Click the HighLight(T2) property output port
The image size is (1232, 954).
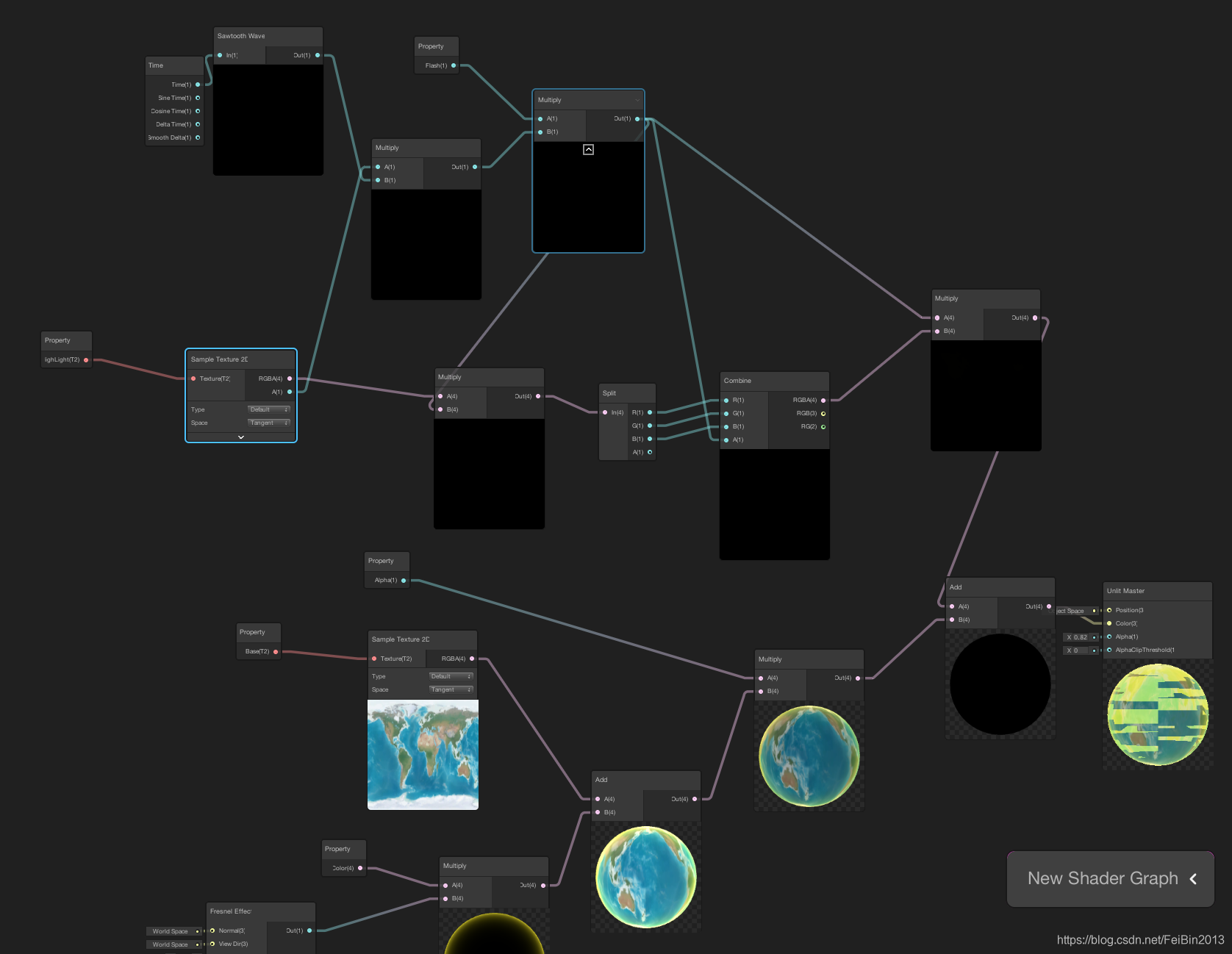[86, 359]
